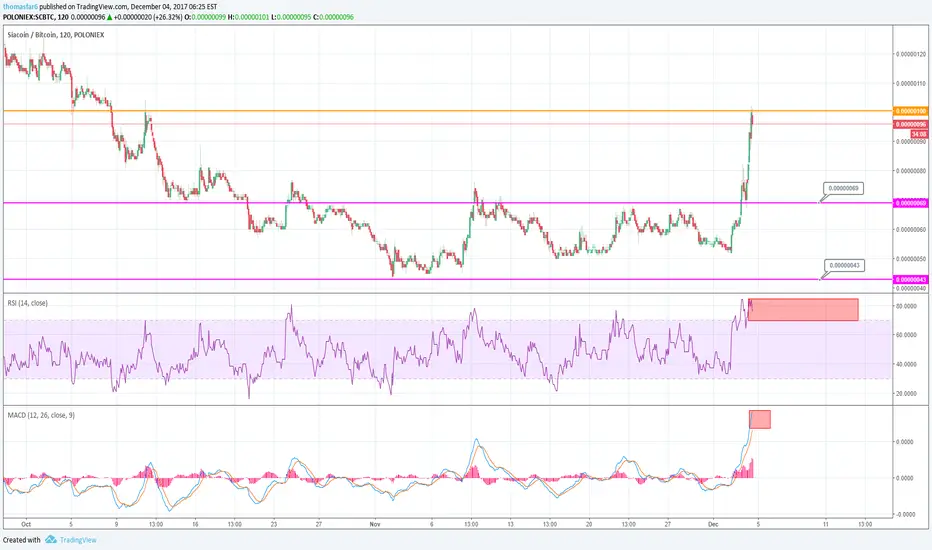Screen dimensions: 932x550
Task: Select the red 0.00000096 current price tag
Action: coord(911,124)
